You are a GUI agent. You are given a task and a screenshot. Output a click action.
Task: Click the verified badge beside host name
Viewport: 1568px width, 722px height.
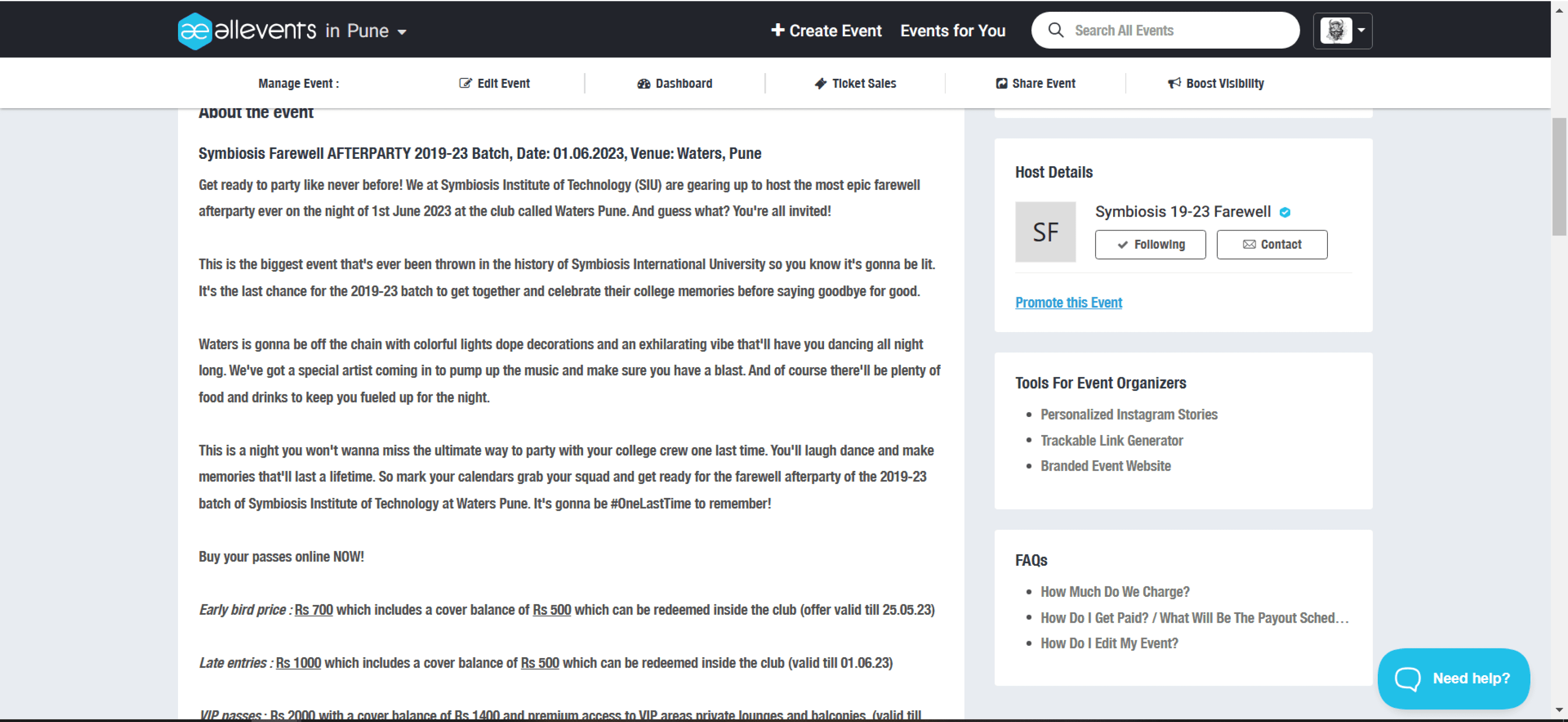pyautogui.click(x=1285, y=212)
